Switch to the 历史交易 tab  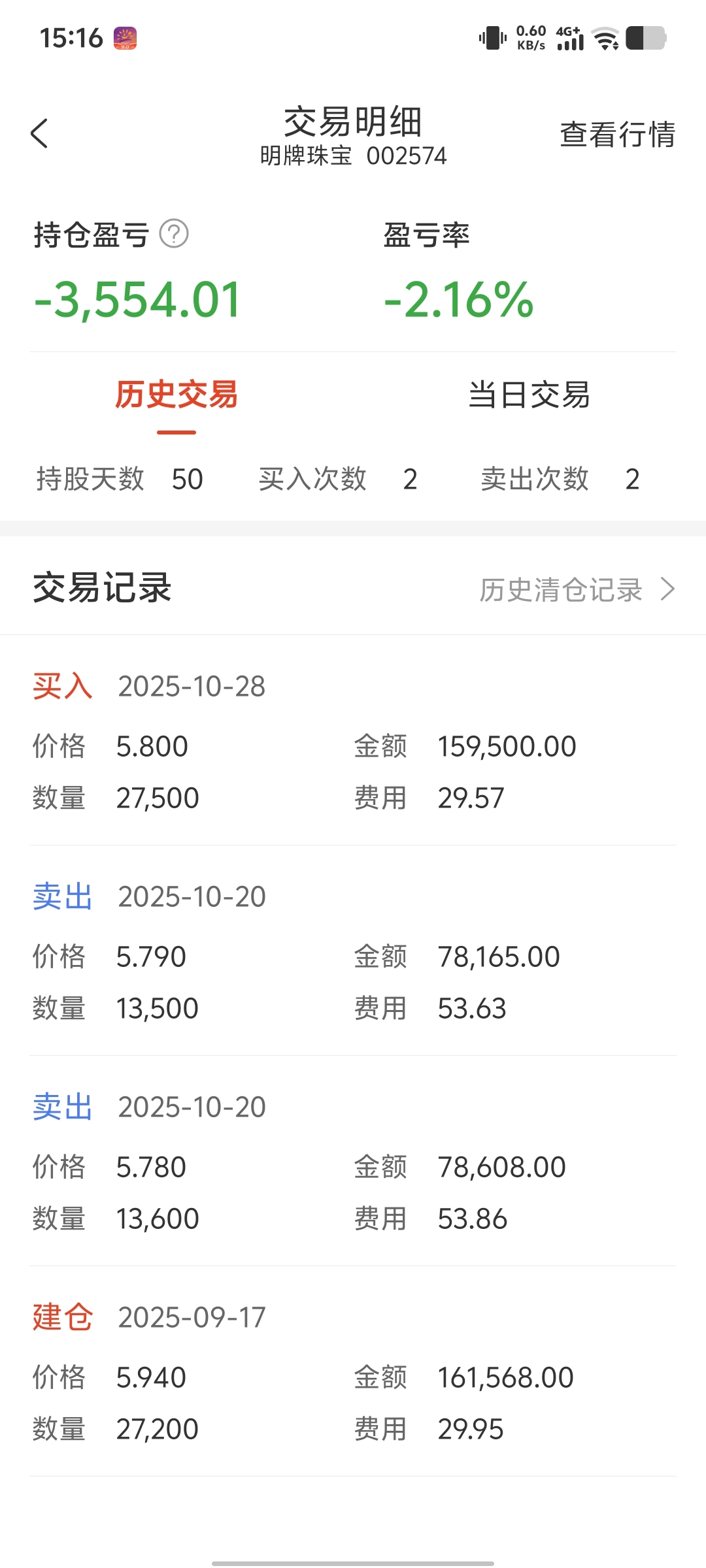[x=176, y=395]
